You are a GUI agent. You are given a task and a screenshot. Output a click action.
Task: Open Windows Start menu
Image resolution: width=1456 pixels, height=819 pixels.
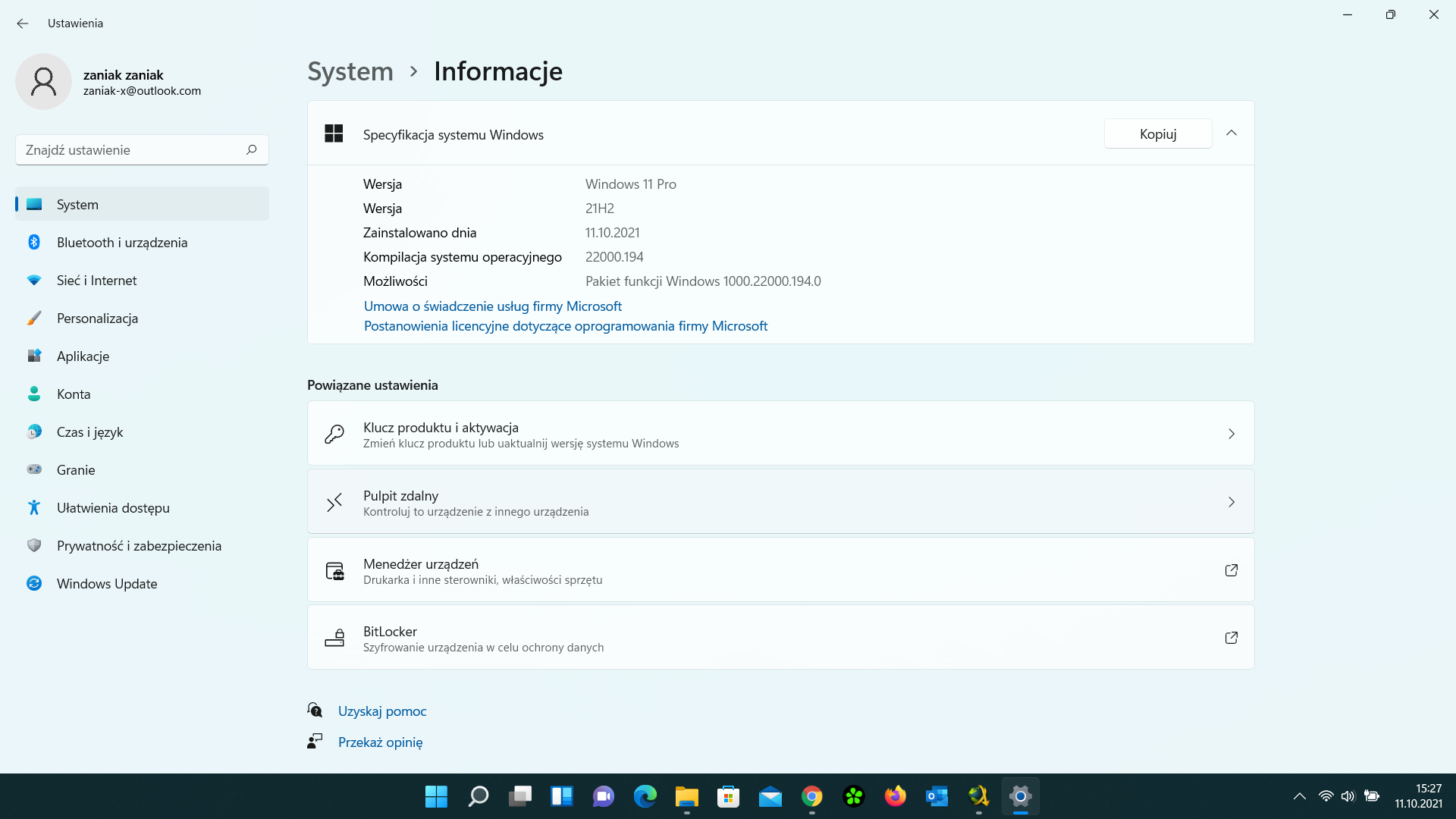(x=436, y=796)
